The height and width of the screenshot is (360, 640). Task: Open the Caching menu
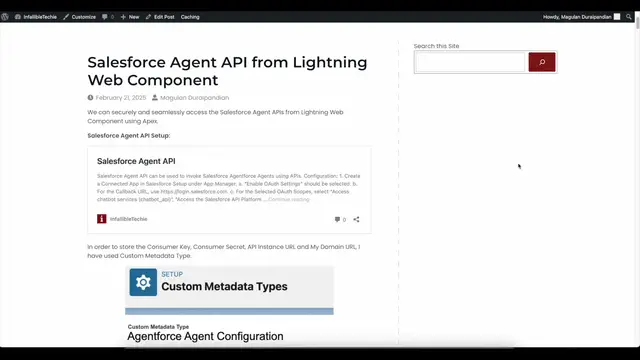[x=190, y=17]
